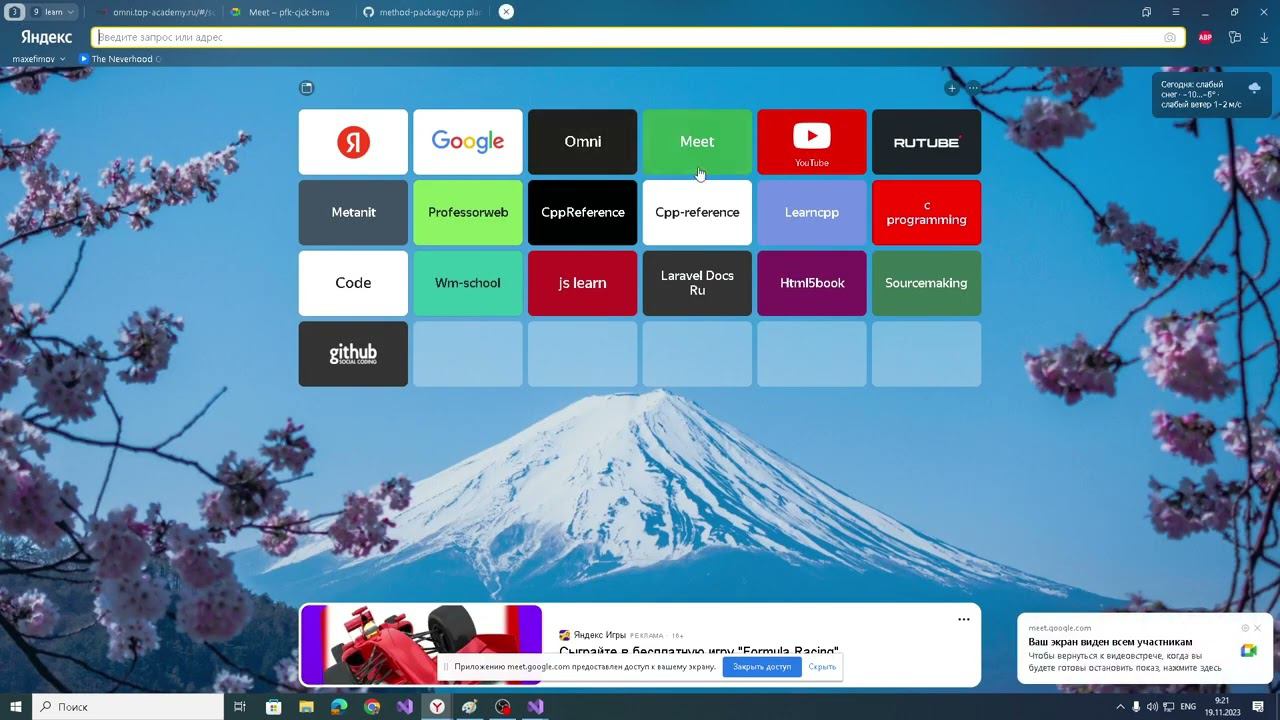Open Yandex Browser taskbar icon
1280x720 pixels.
click(437, 707)
